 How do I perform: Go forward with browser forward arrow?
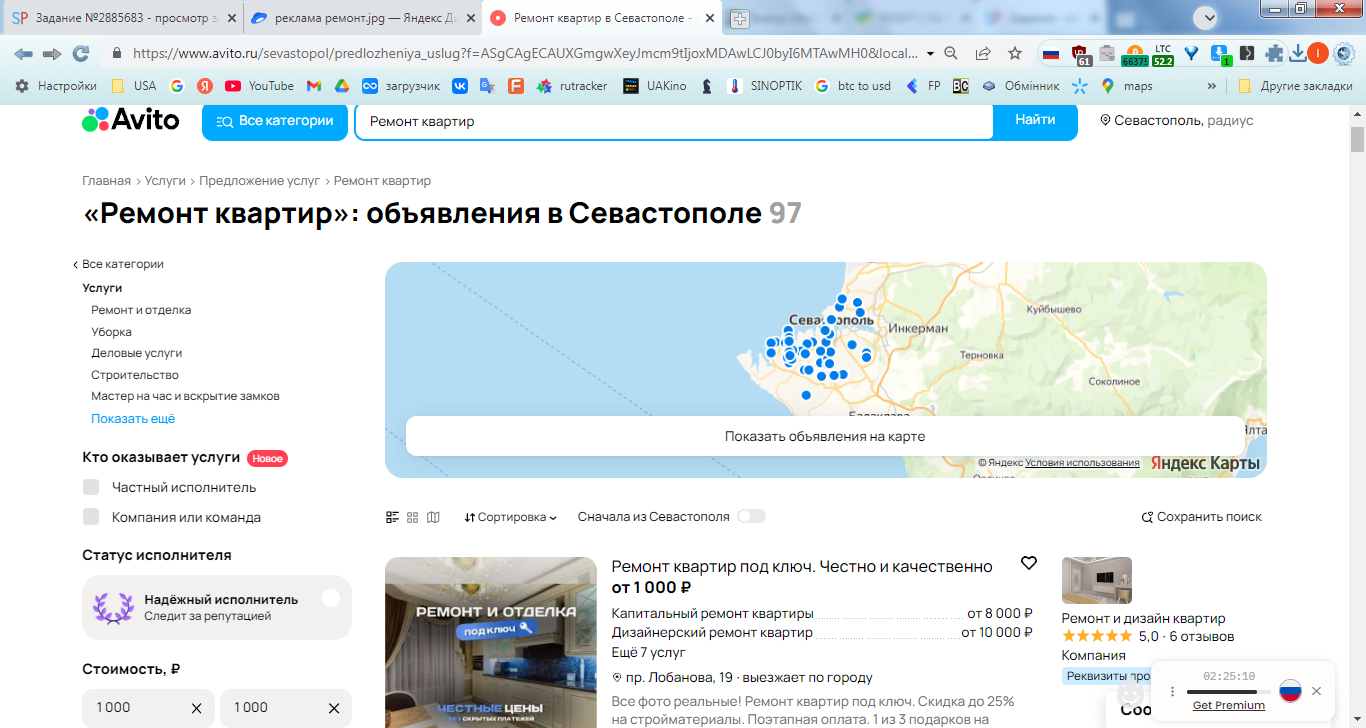pos(52,53)
